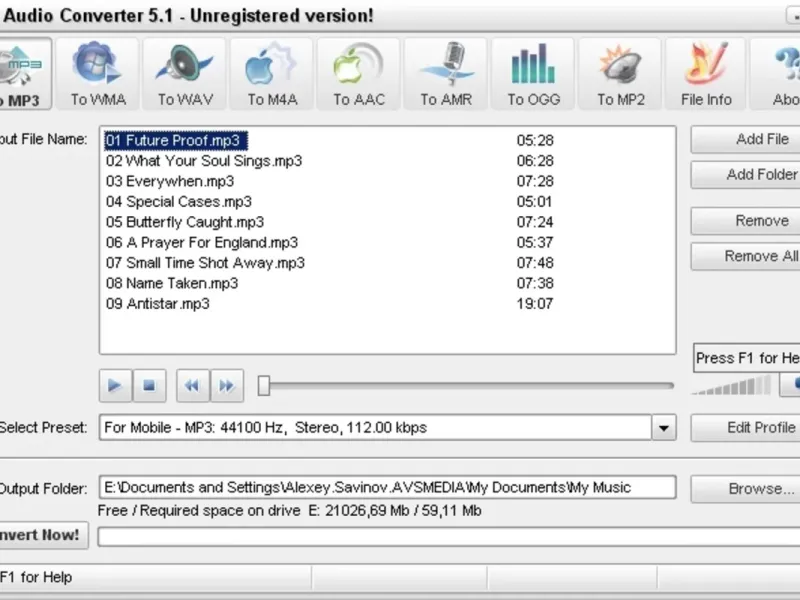Select 07 Small Time Shot Away.mp3

205,263
